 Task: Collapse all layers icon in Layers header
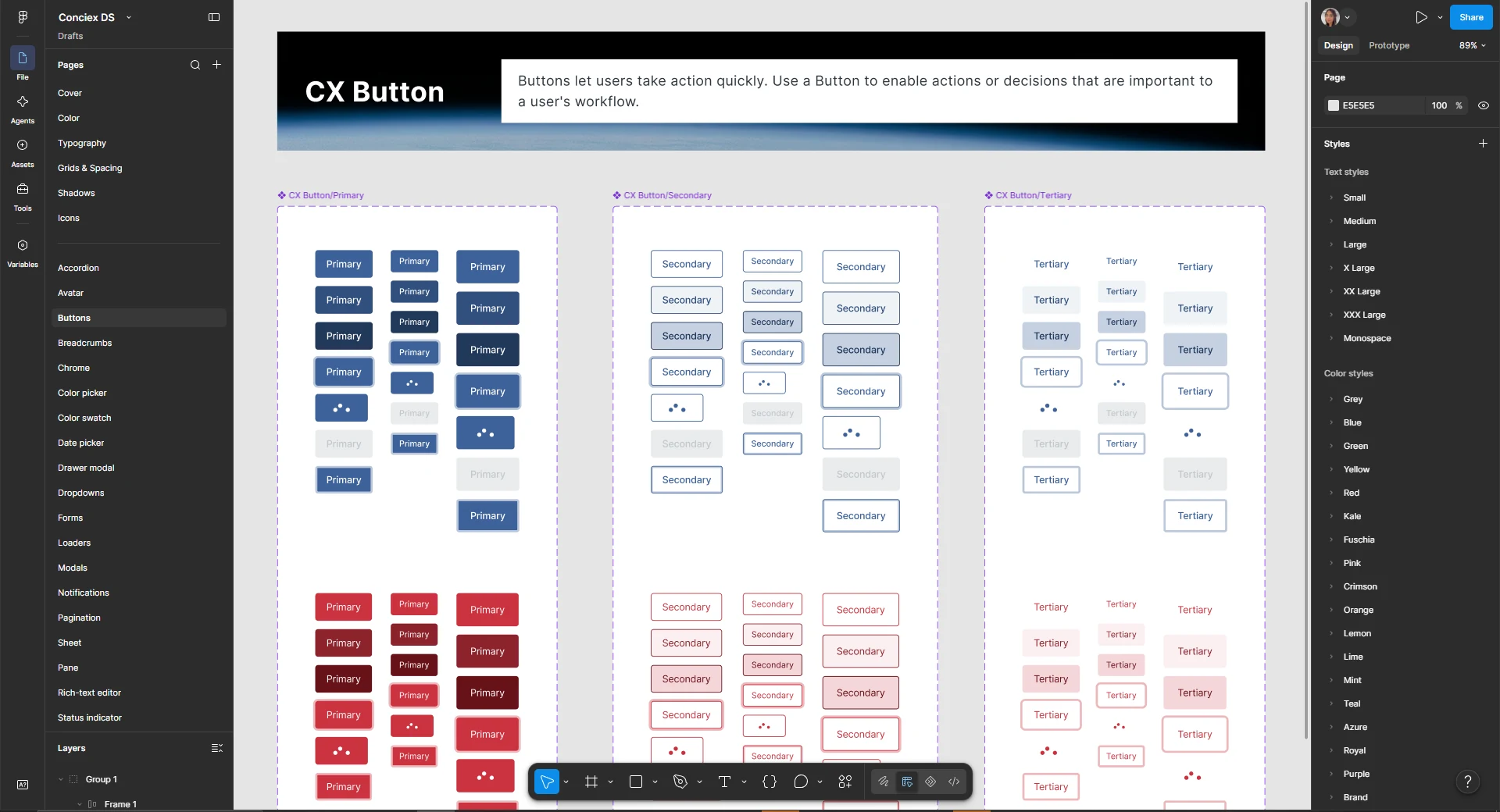[217, 748]
